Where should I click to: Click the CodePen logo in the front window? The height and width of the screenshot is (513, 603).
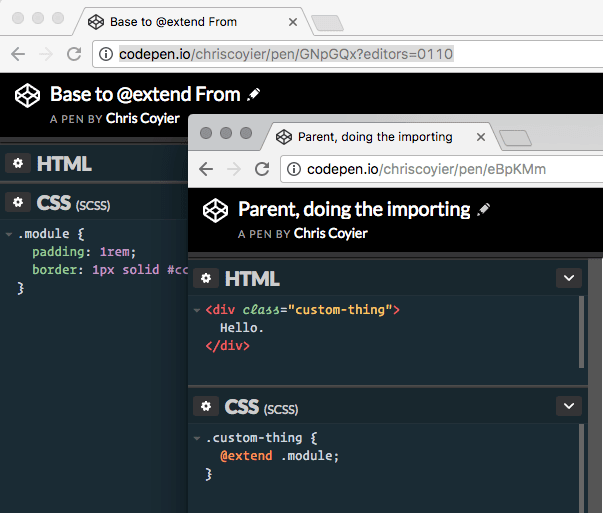213,212
